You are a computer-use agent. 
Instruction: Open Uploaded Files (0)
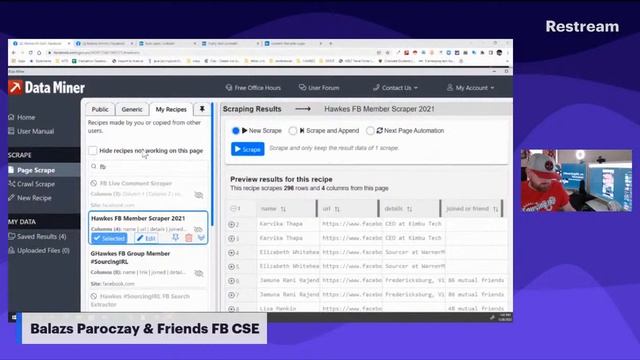(39, 250)
